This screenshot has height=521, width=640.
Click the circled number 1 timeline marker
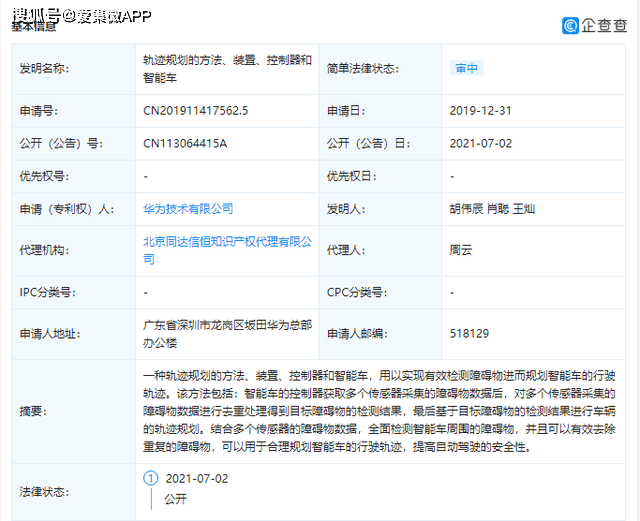[x=151, y=478]
